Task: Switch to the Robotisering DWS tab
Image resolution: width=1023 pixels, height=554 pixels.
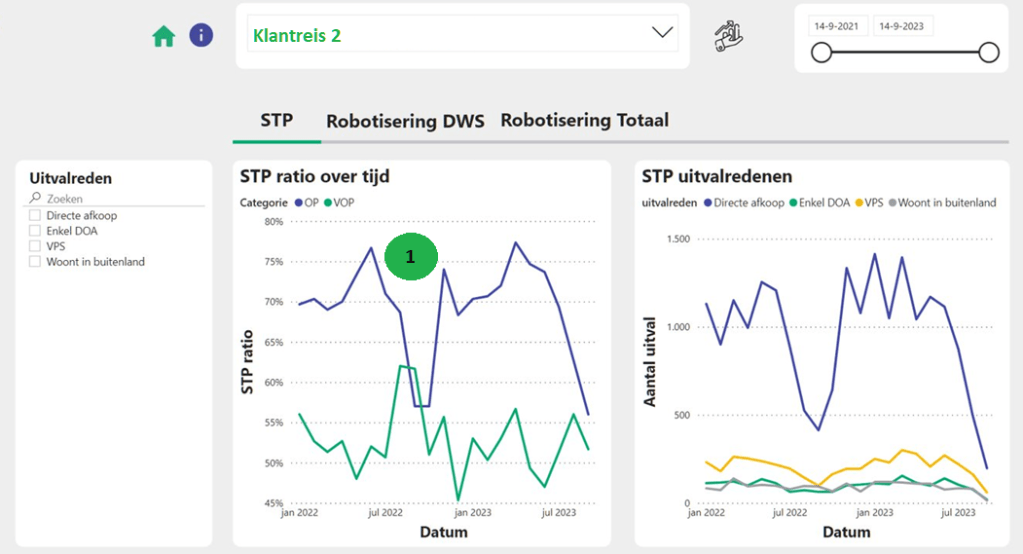Action: tap(405, 121)
